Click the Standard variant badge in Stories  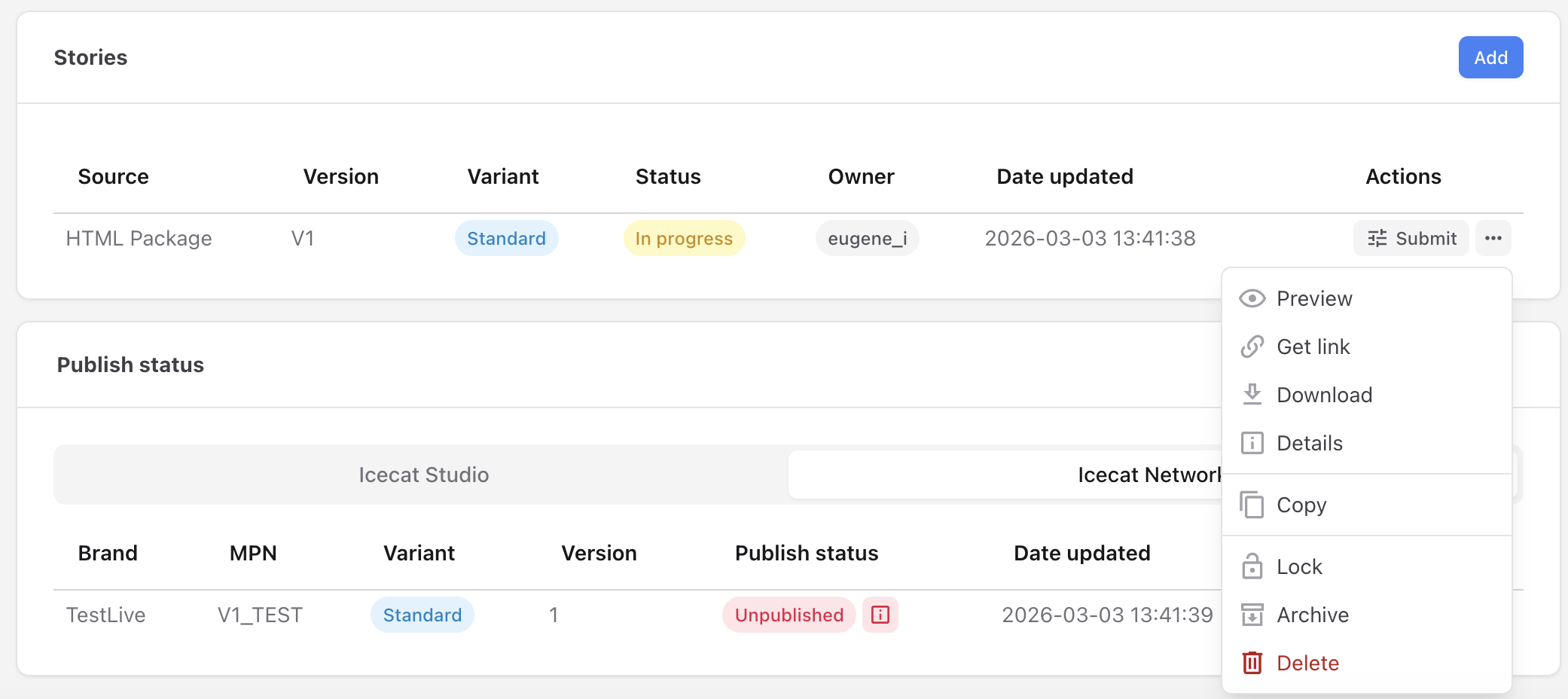[506, 238]
